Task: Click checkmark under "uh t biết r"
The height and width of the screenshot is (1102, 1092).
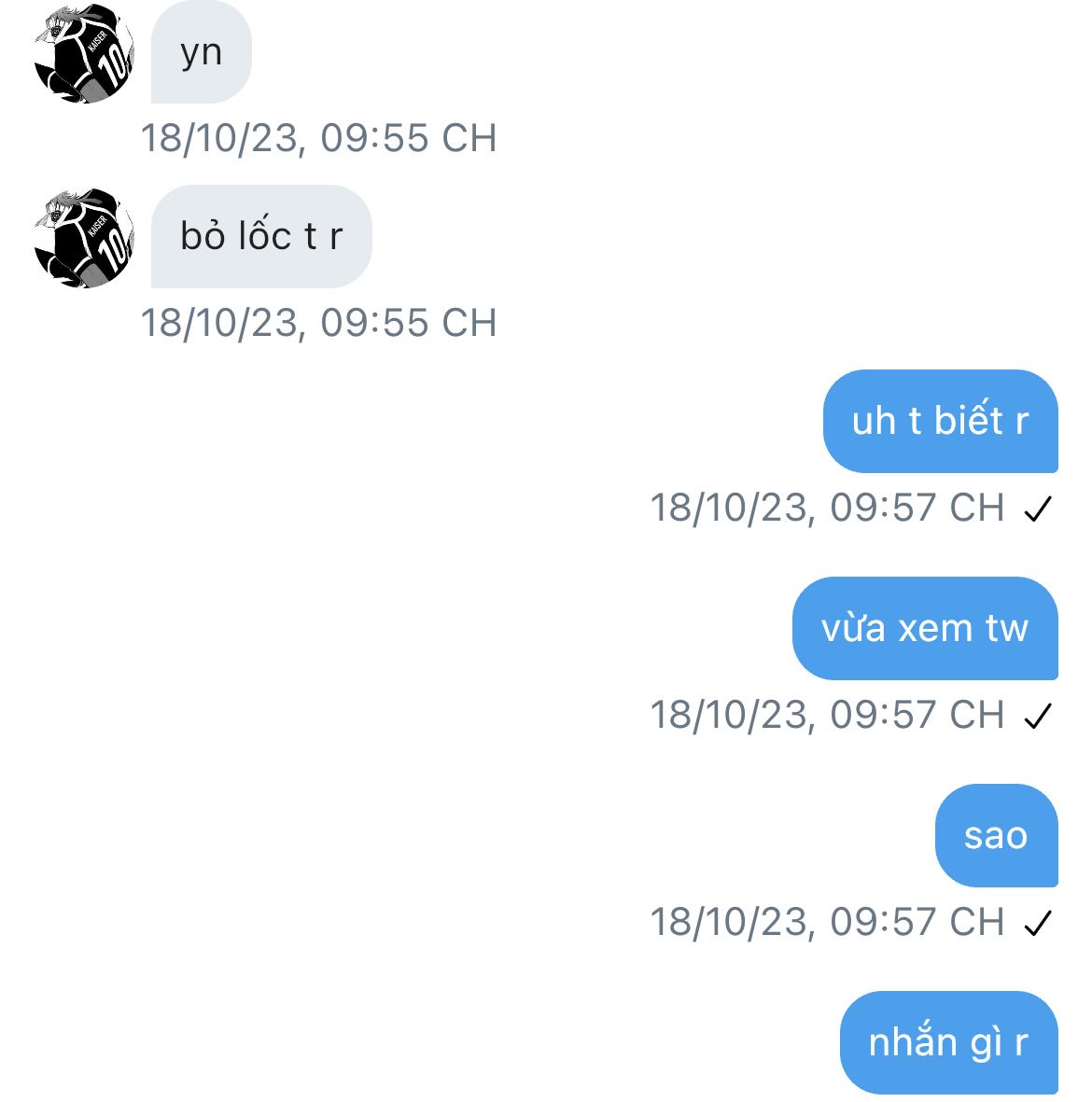Action: pyautogui.click(x=1038, y=509)
